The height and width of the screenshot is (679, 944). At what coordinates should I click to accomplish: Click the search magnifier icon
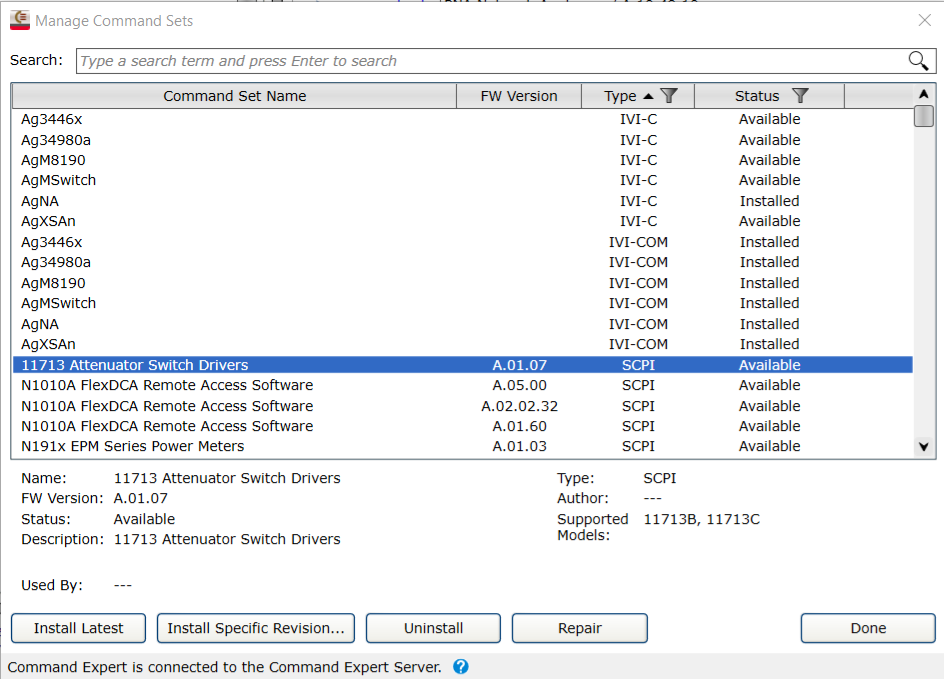918,61
